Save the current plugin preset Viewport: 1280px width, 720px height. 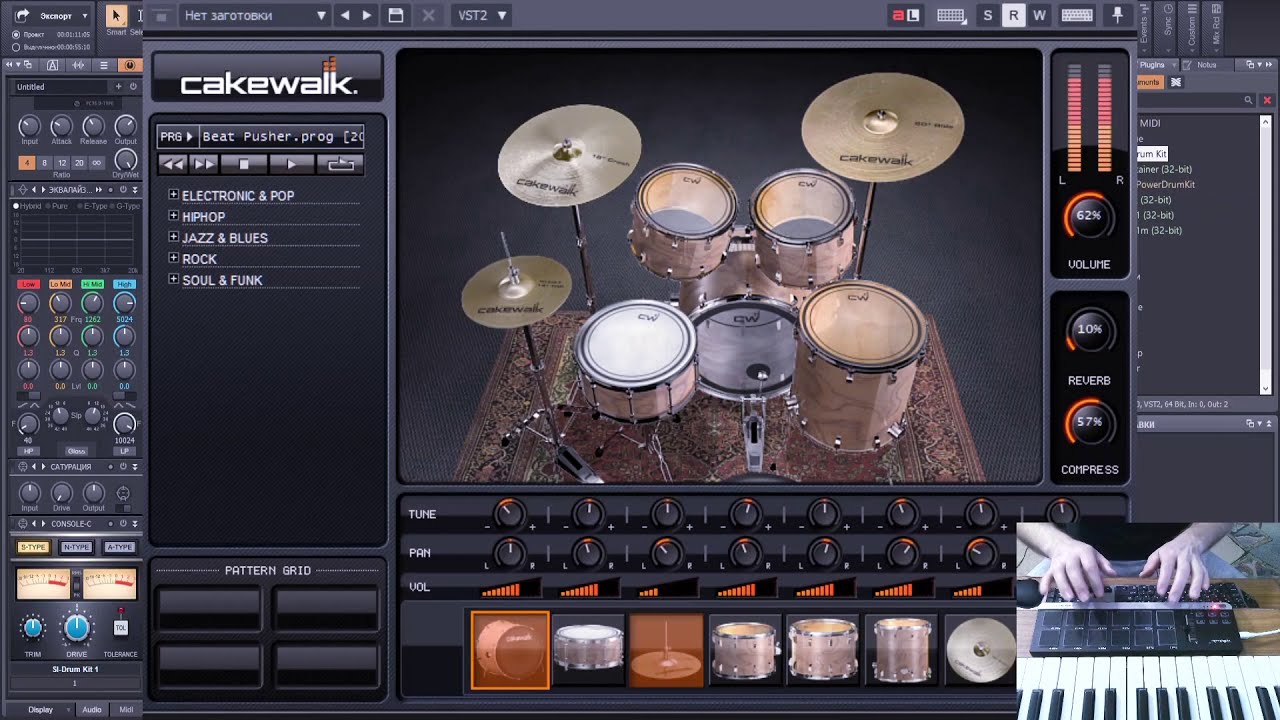pos(396,15)
